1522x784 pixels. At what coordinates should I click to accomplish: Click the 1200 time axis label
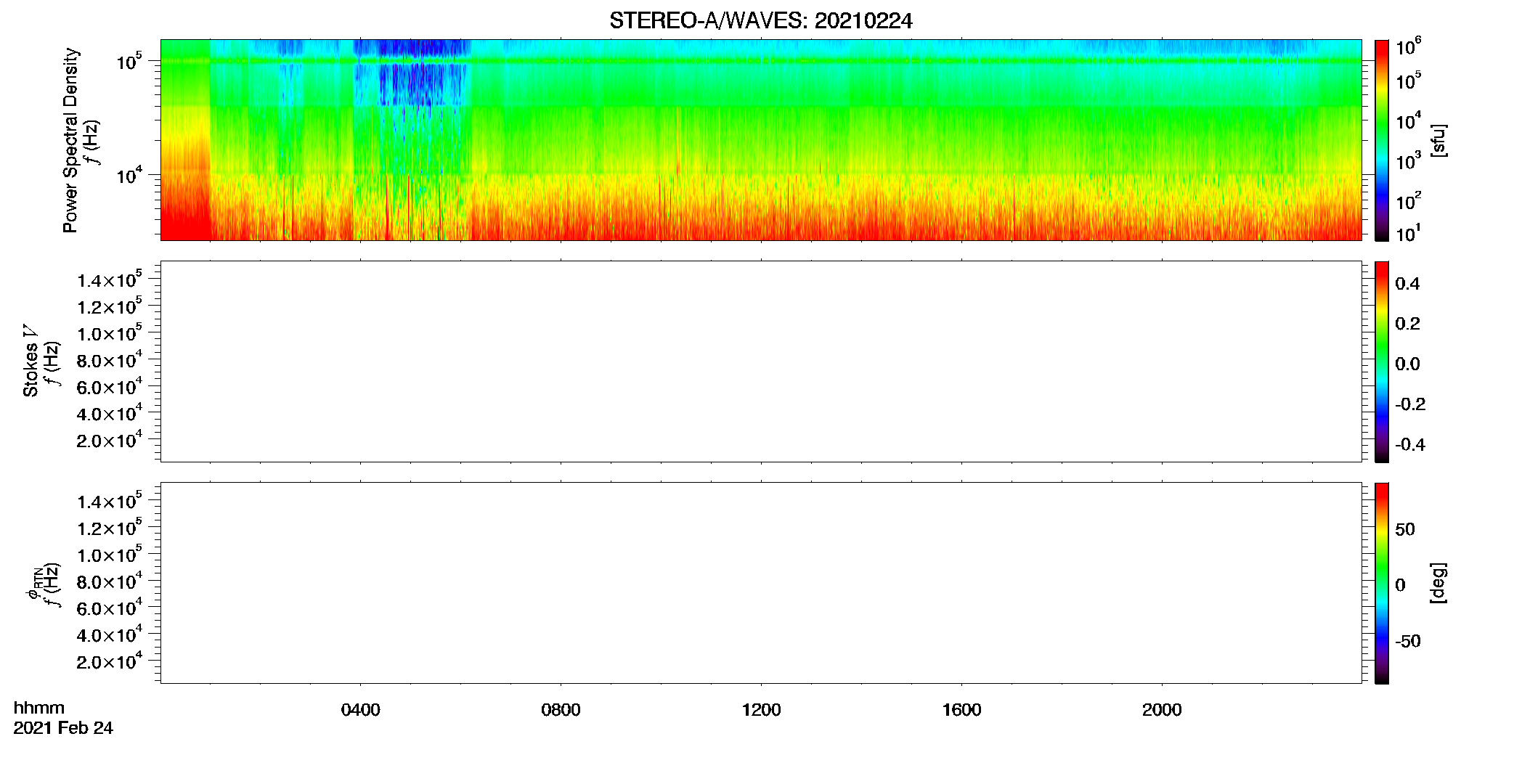[x=761, y=710]
